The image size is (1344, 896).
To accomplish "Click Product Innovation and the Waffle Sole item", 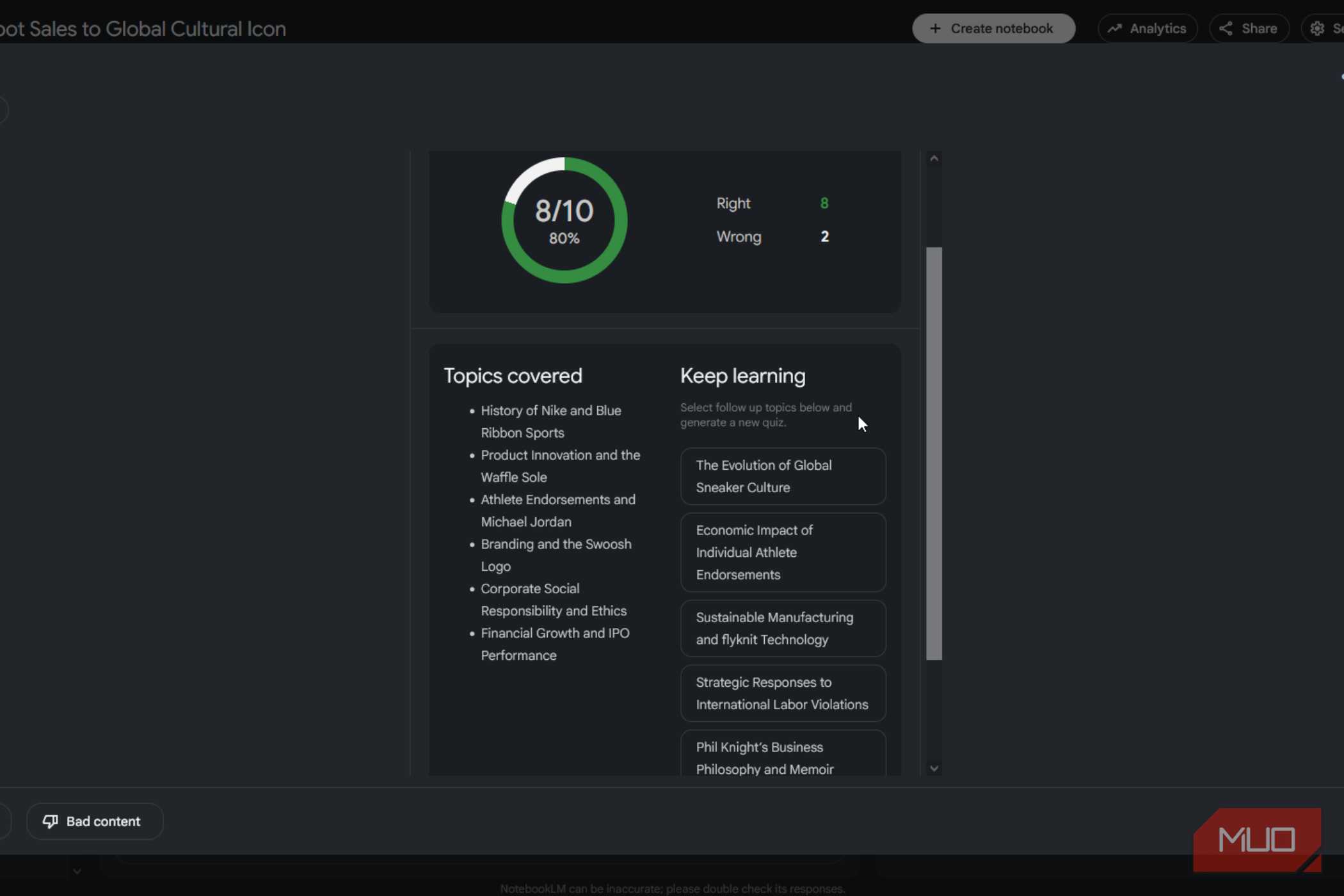I will click(x=560, y=466).
